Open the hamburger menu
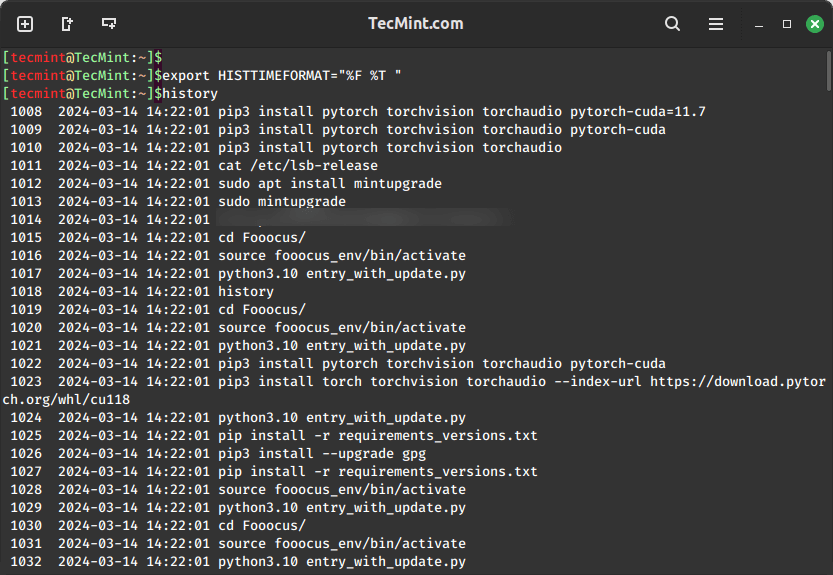 point(716,24)
